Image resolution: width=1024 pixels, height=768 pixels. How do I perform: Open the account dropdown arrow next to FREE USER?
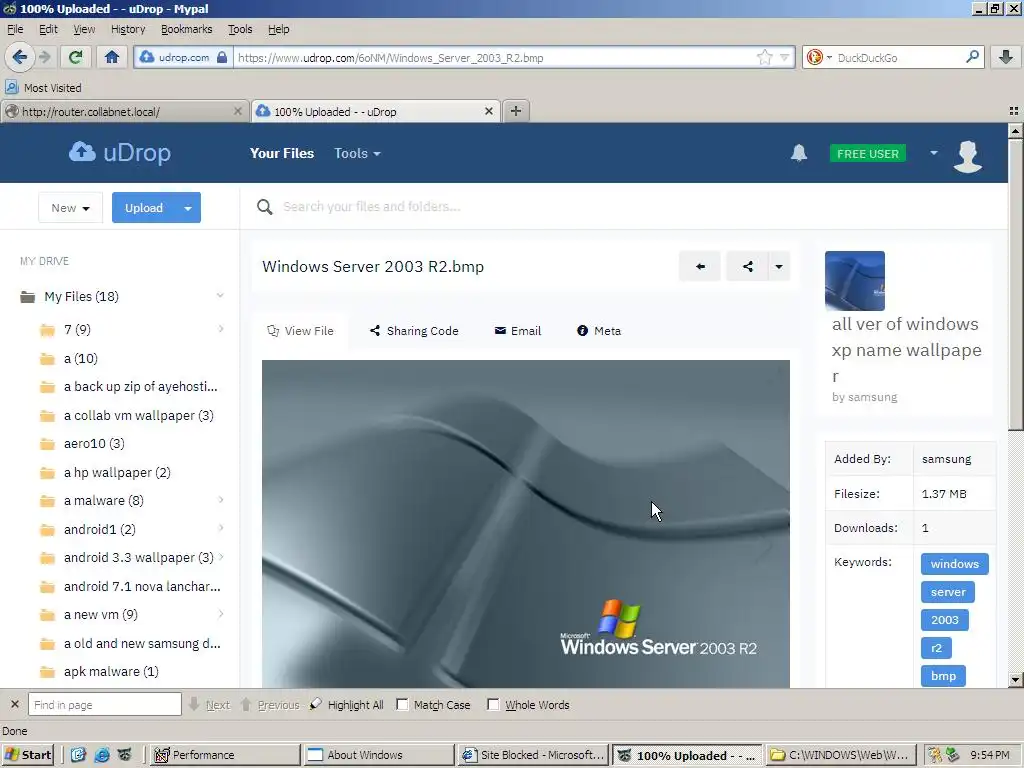point(934,153)
